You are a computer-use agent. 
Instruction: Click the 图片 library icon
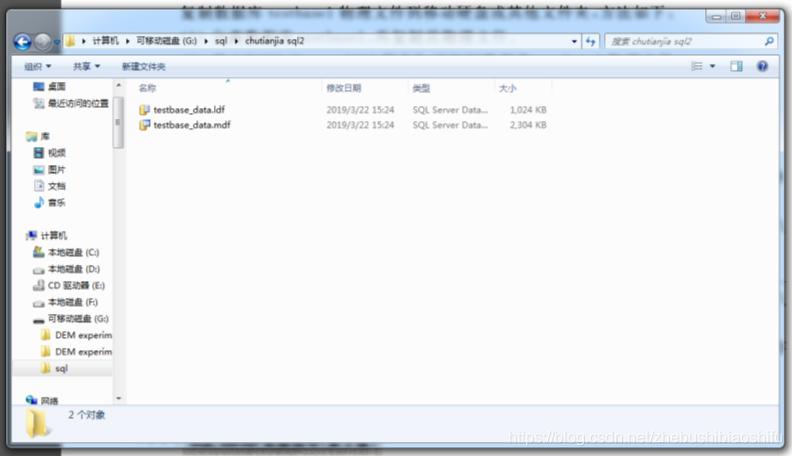pyautogui.click(x=39, y=169)
